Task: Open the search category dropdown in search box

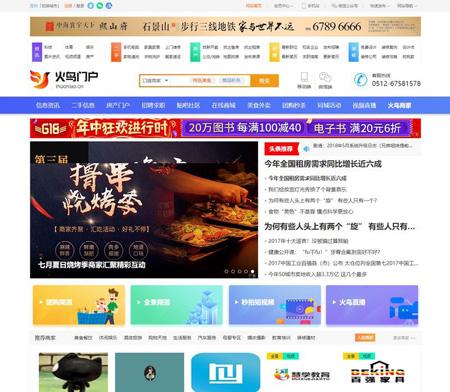Action: [x=155, y=81]
